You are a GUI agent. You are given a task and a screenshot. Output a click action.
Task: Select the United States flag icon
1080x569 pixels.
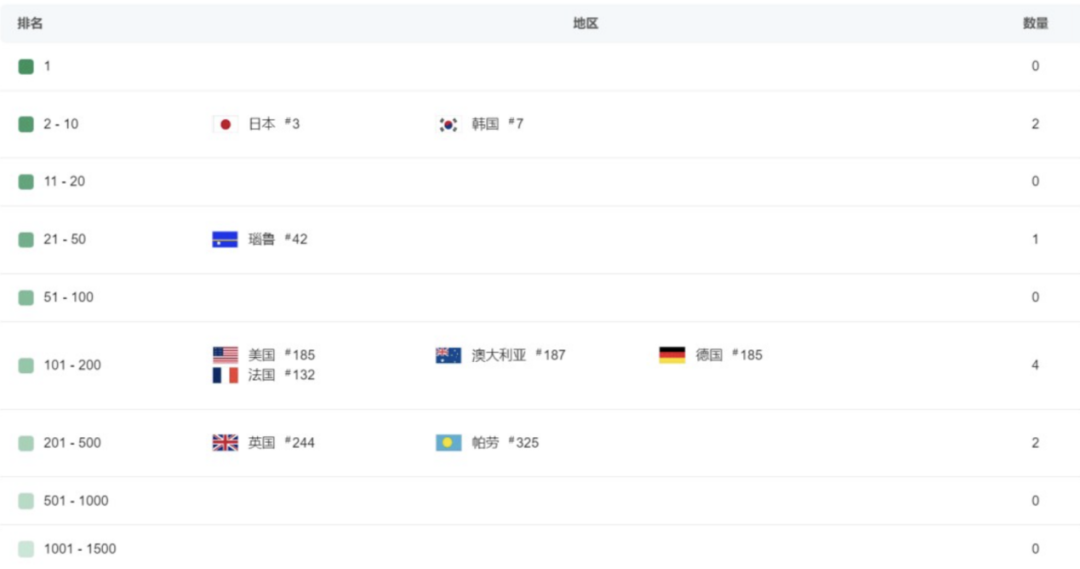(225, 355)
